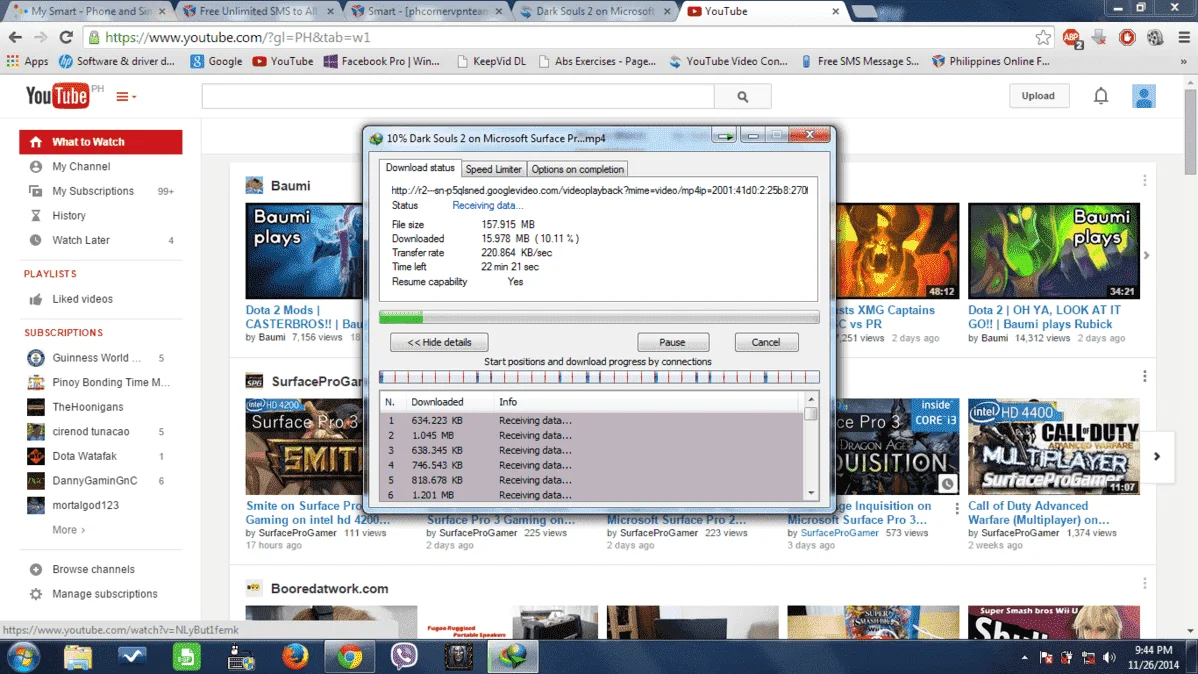The width and height of the screenshot is (1198, 674).
Task: Switch to Dark Souls 2 browser tab
Action: pos(594,11)
